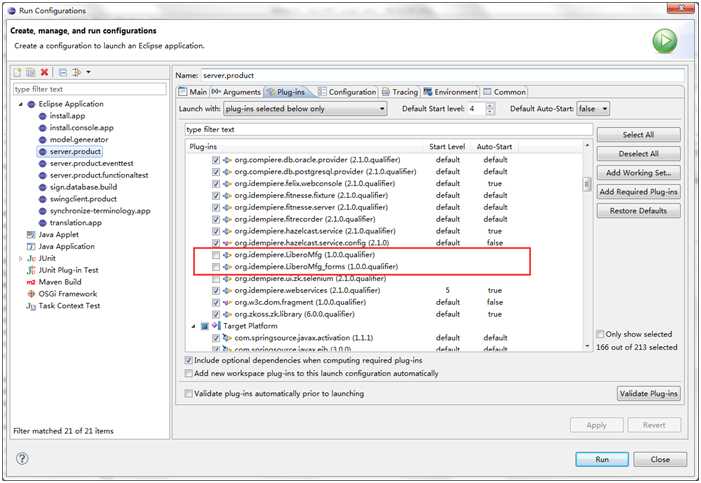Uncheck org.idempiere.felix.webconsole checkbox
The height and width of the screenshot is (483, 701).
216,183
